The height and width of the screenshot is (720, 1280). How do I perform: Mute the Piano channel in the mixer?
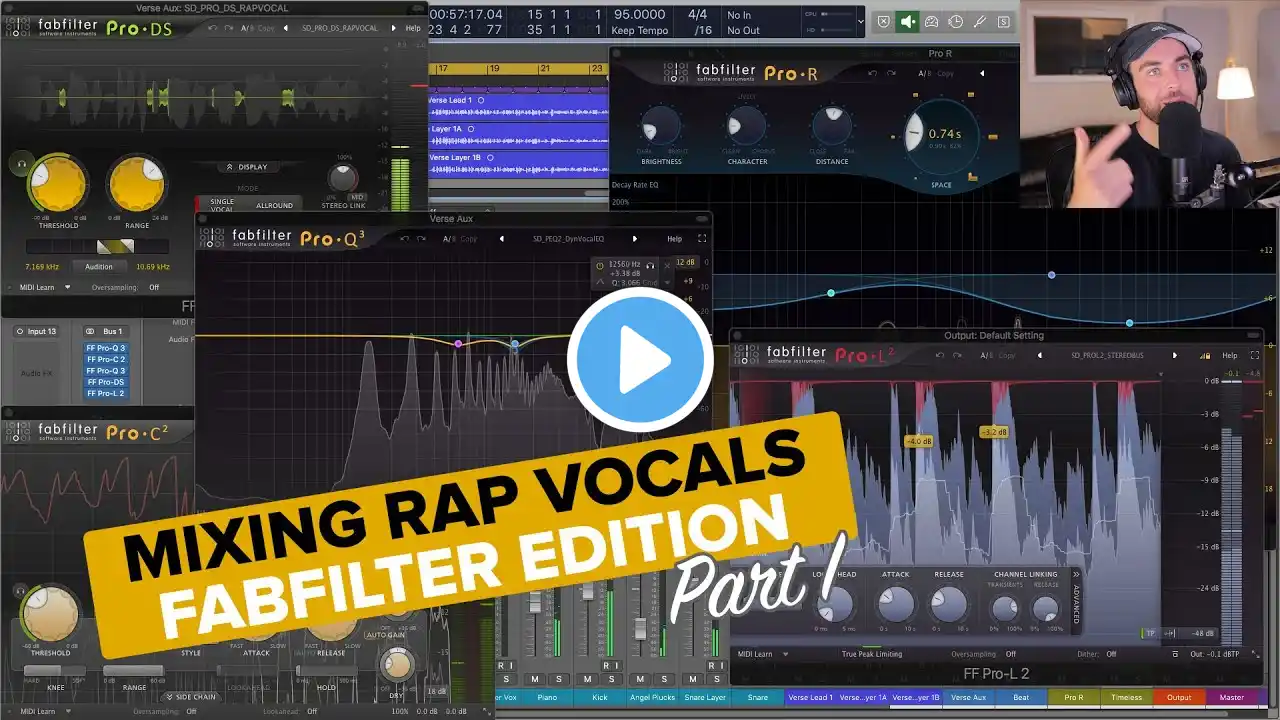coord(535,679)
